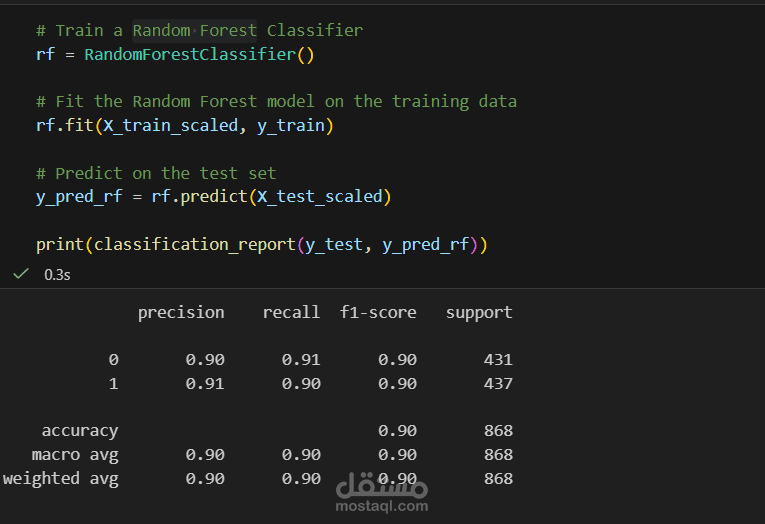Screen dimensions: 765x524
Task: Click the green execution success checkmark
Action: pos(20,273)
